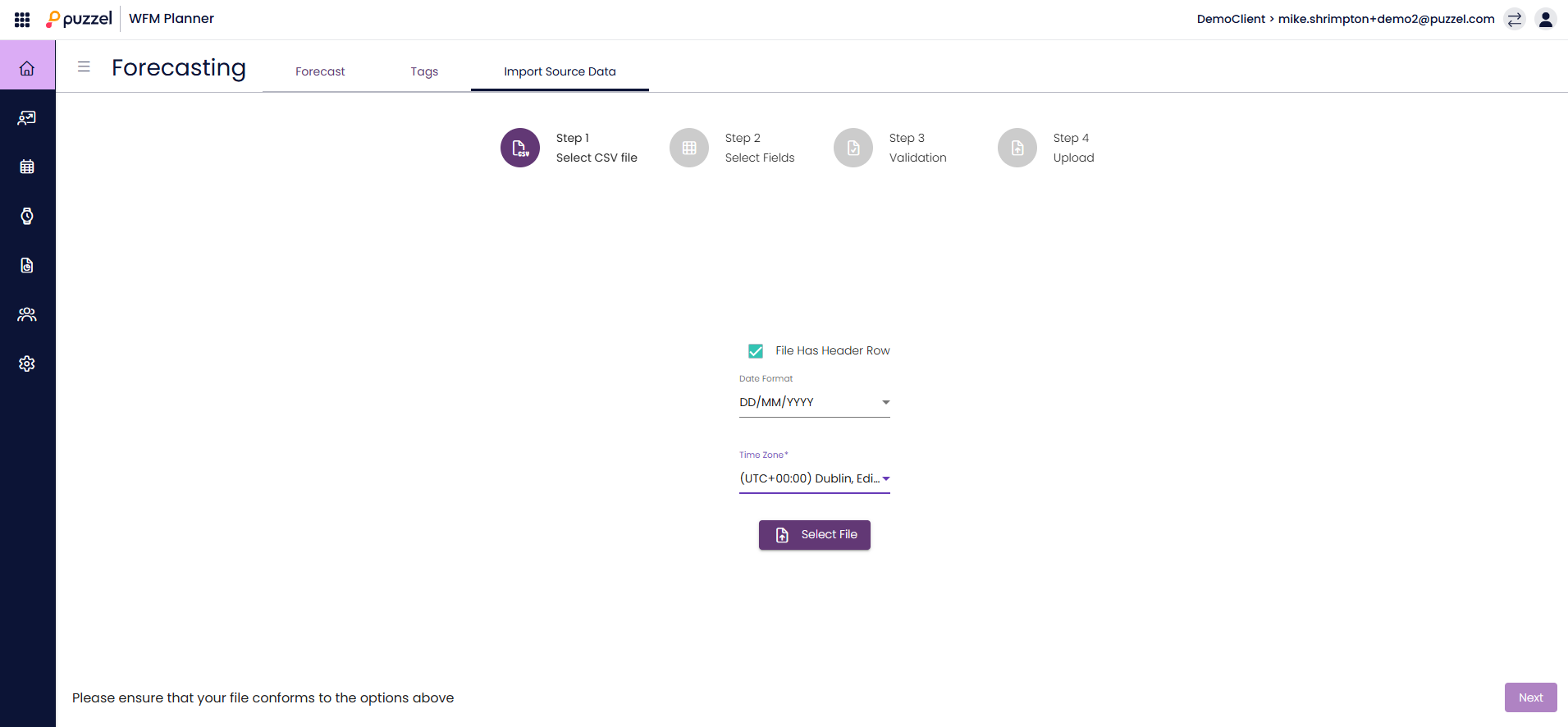
Task: Open the apps grid launcher
Action: 22,20
